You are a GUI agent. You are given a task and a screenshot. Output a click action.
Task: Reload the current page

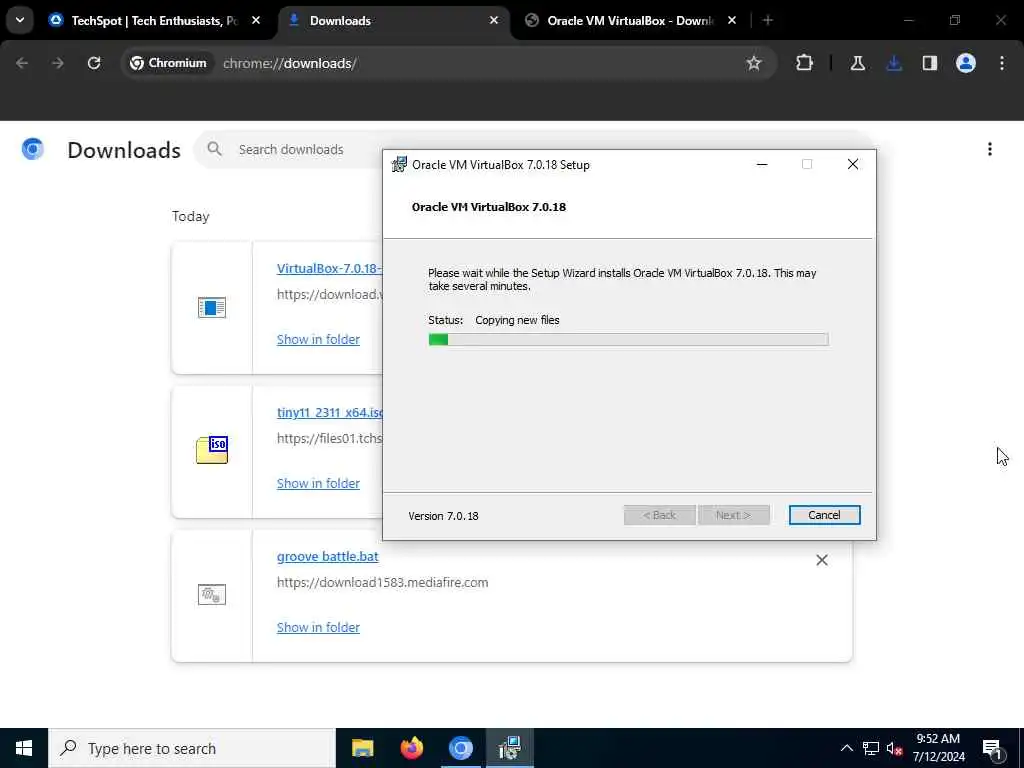(94, 63)
